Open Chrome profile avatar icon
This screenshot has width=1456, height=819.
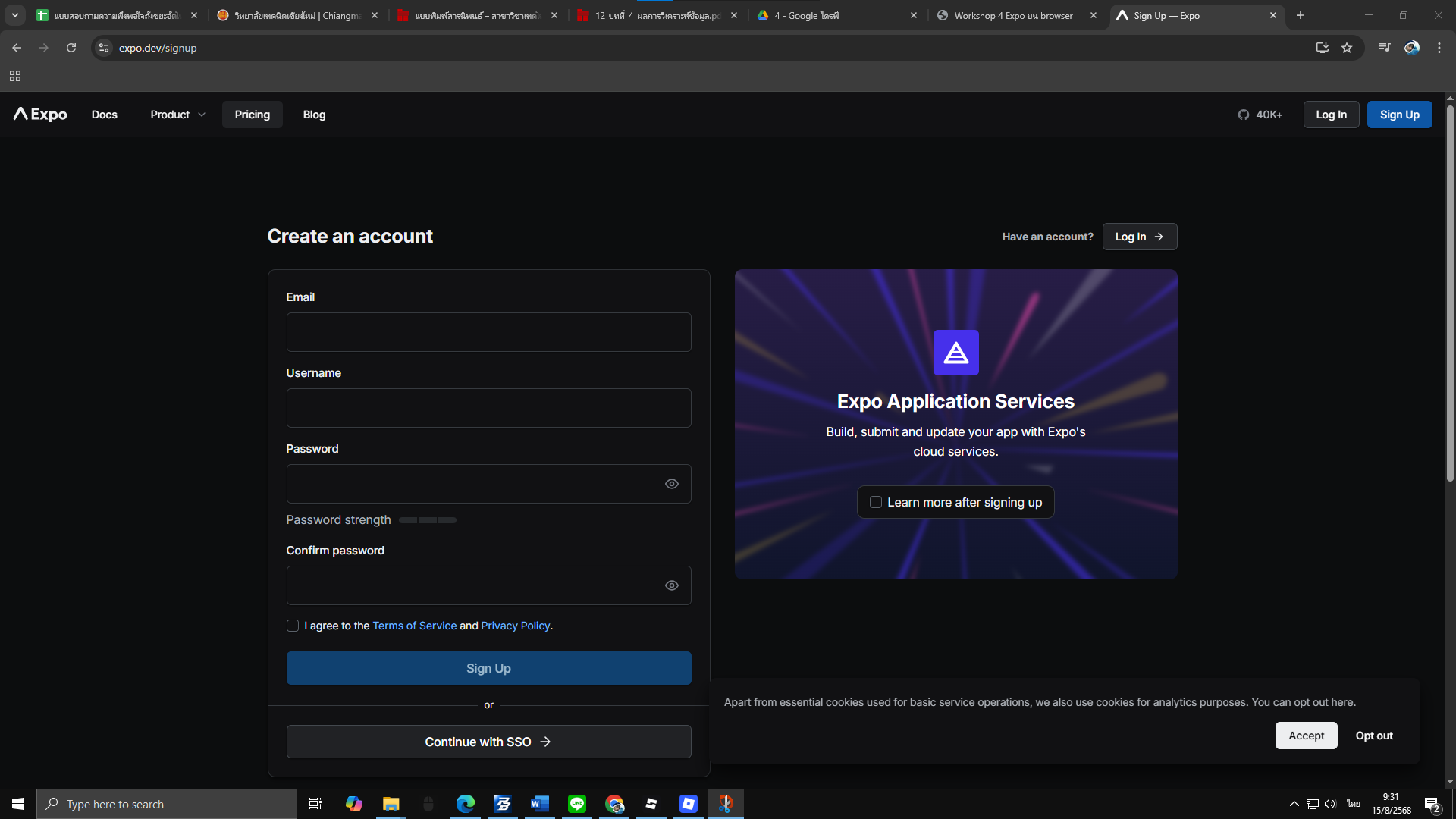[1411, 48]
